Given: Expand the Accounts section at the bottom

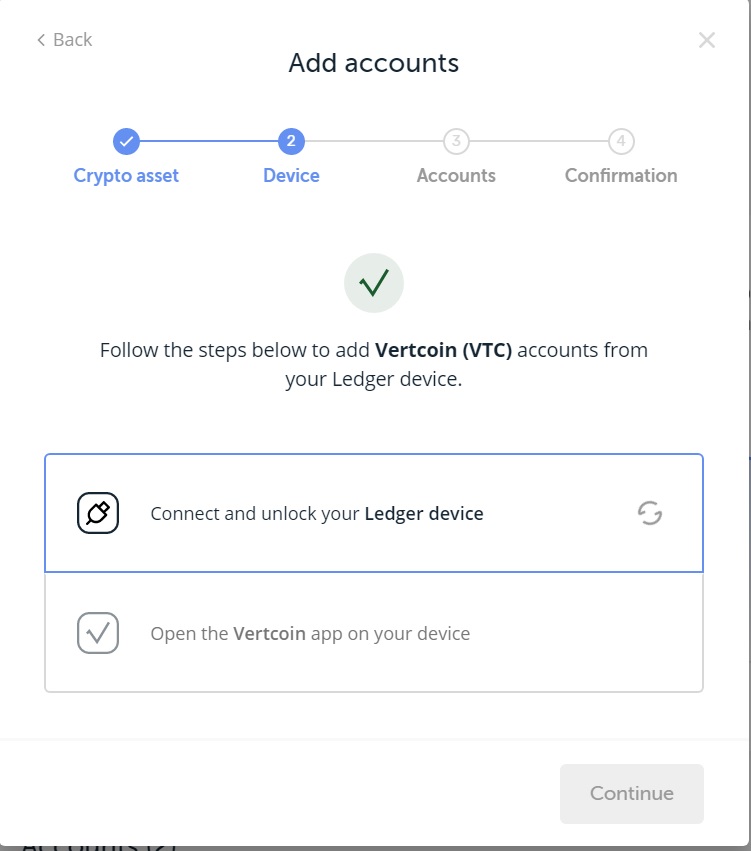Looking at the screenshot, I should [x=100, y=845].
